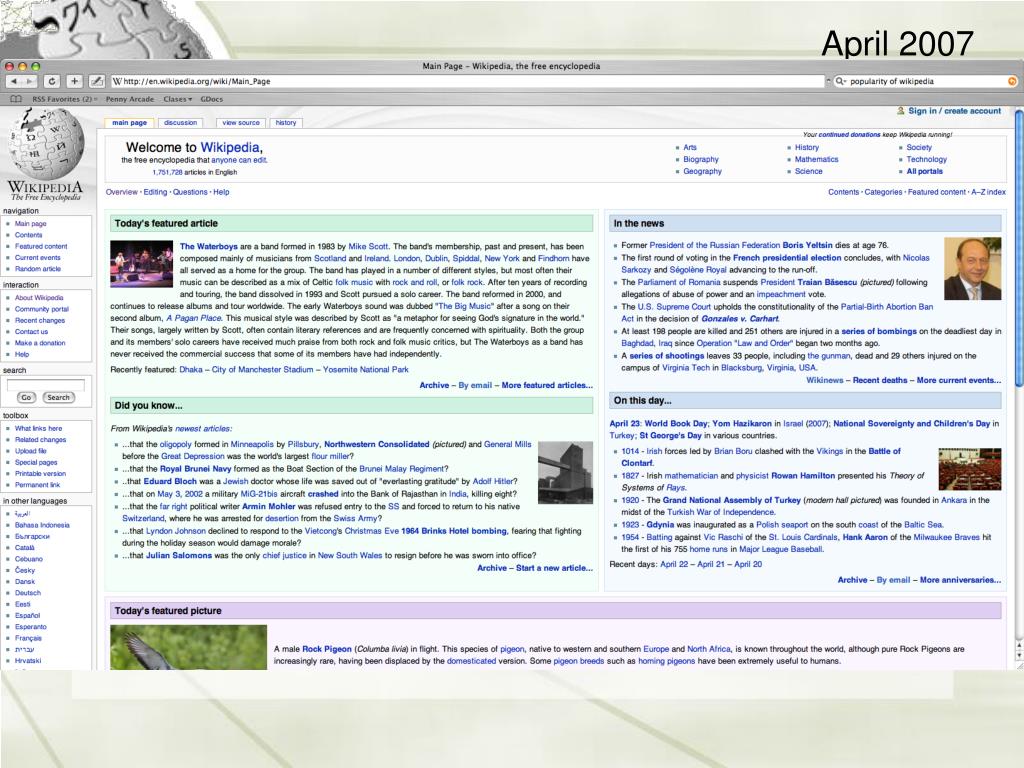Open the Français language link
Screen dimensions: 1024x768
28,638
